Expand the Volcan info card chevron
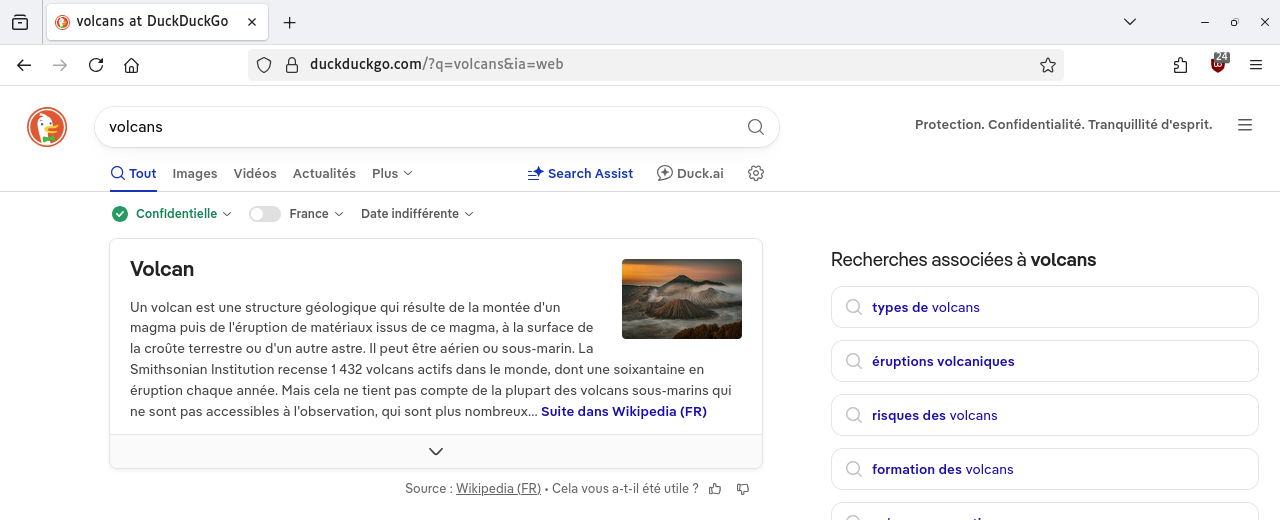This screenshot has height=520, width=1280. (x=436, y=451)
